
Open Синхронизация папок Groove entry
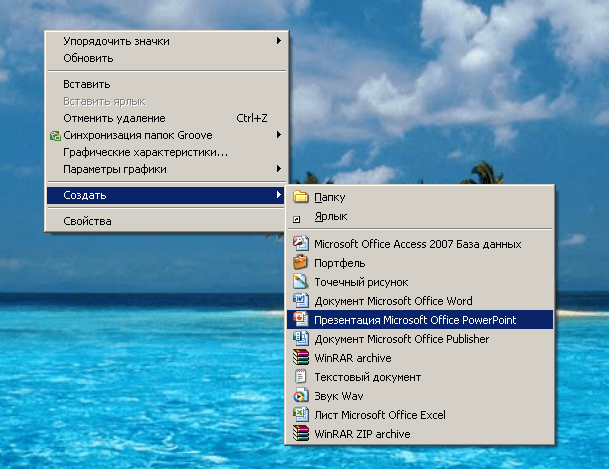[167, 135]
